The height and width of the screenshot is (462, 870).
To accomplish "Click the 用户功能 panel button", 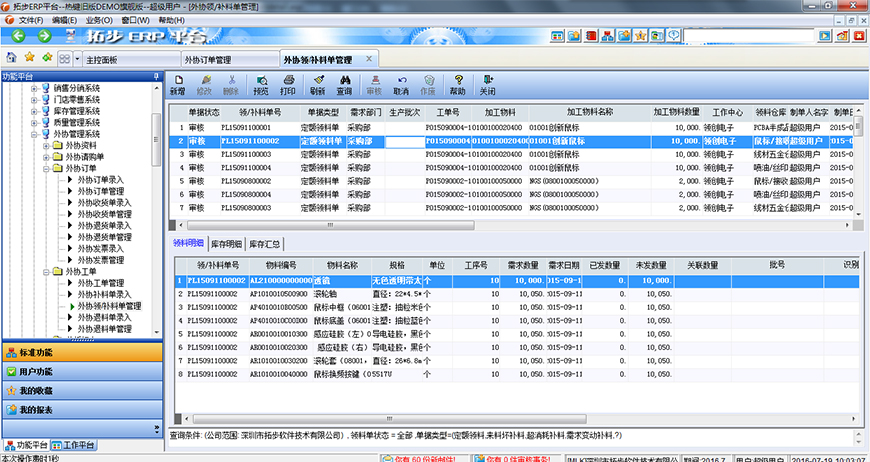I will [x=80, y=371].
